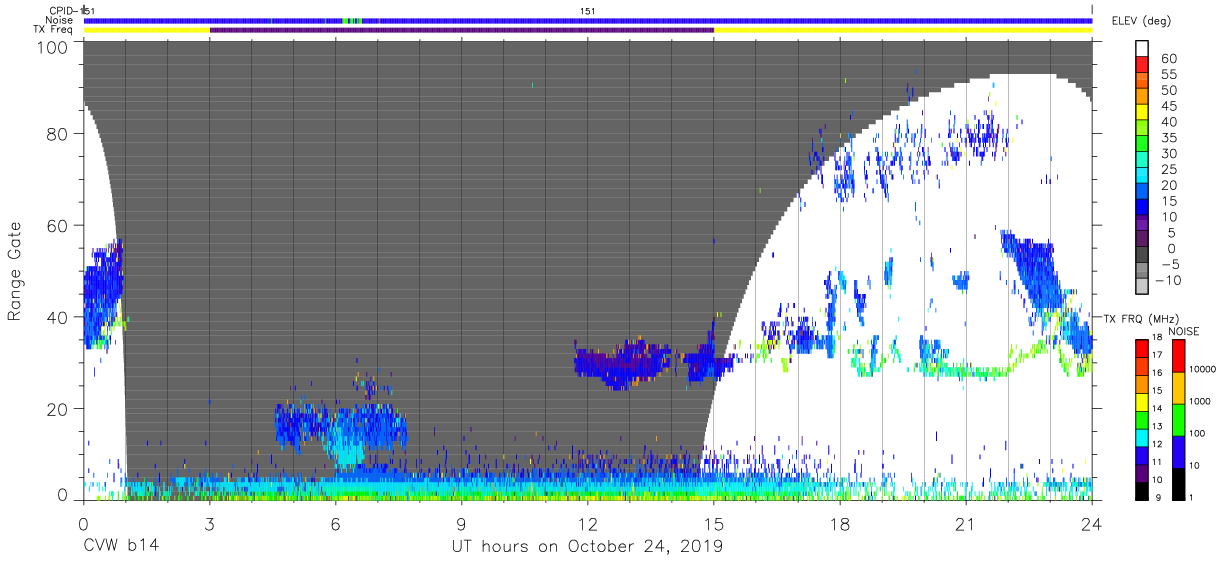Click the TX FRQ (MHz) legend title
Viewport: 1228px width, 567px height.
pos(1141,318)
